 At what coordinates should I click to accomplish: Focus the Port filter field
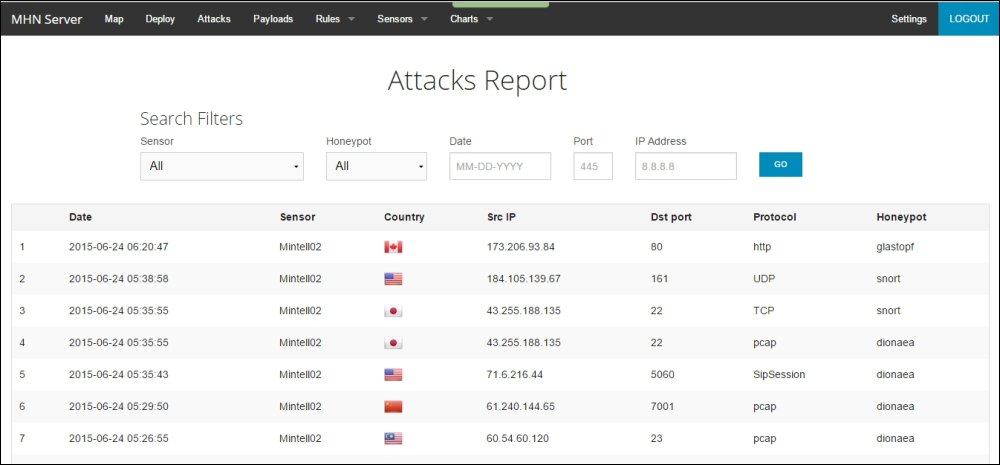click(x=593, y=166)
